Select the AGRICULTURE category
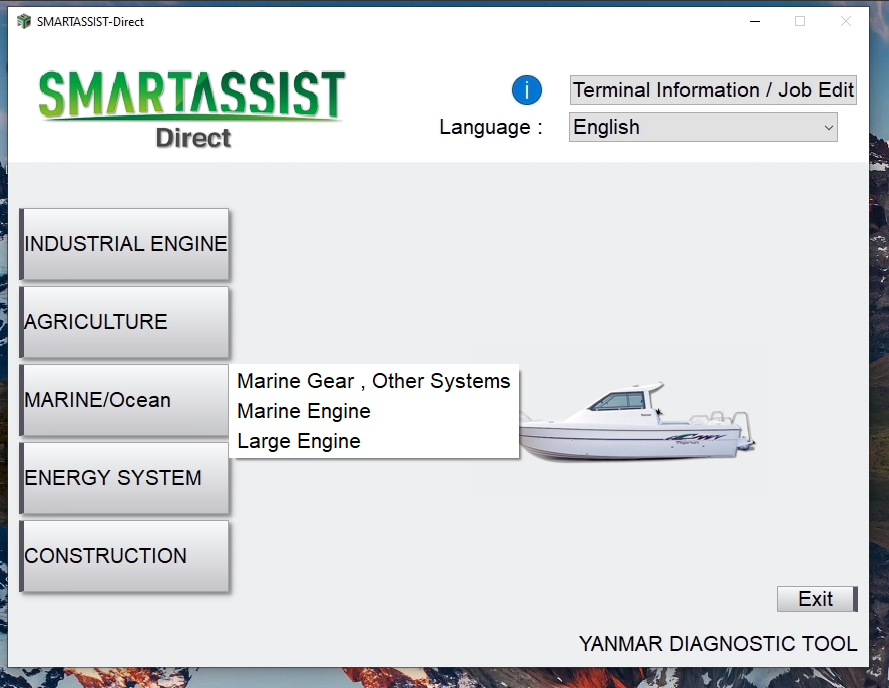This screenshot has width=889, height=688. (x=124, y=321)
